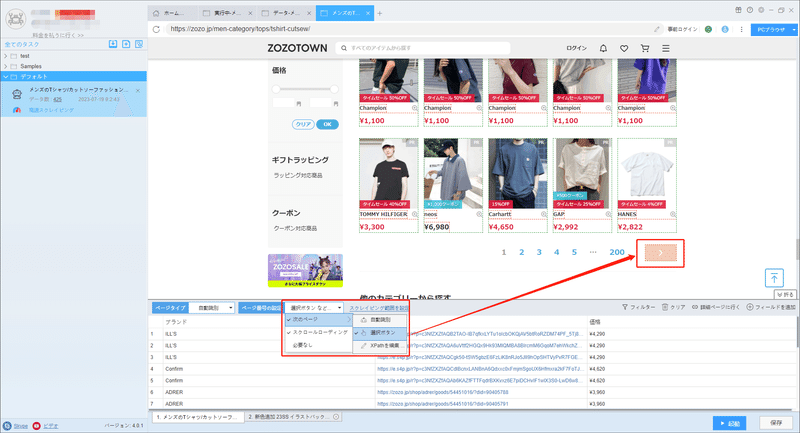Click the scroll-to-top arrow button

[x=774, y=278]
